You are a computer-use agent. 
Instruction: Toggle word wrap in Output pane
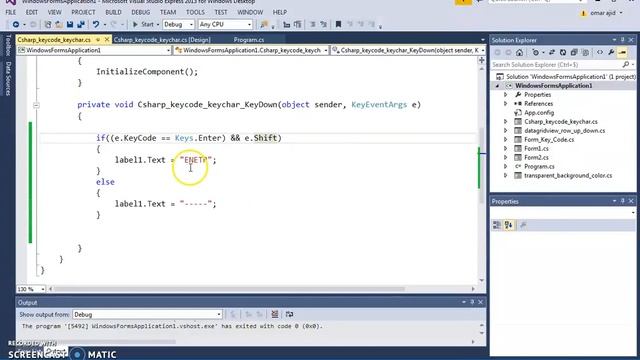289,314
